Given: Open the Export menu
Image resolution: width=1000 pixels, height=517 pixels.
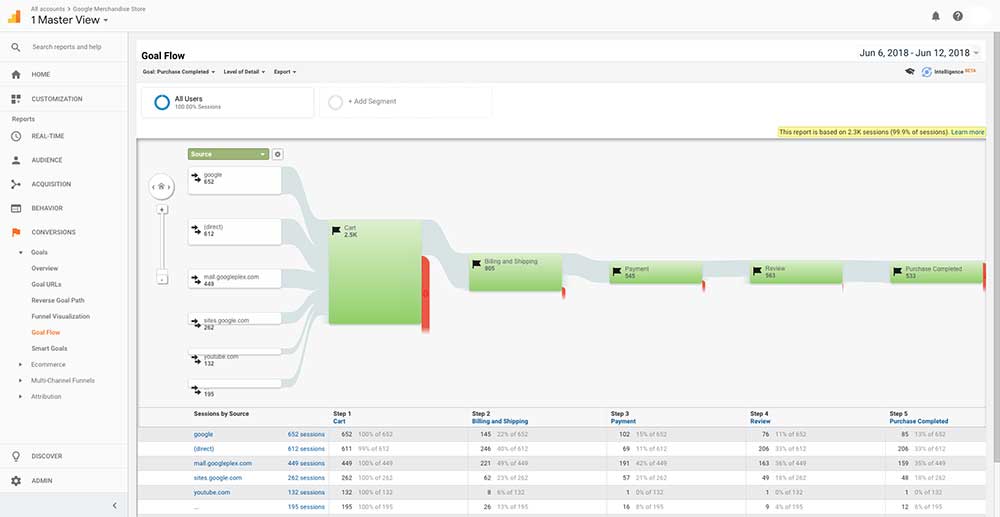Looking at the screenshot, I should click(x=284, y=72).
